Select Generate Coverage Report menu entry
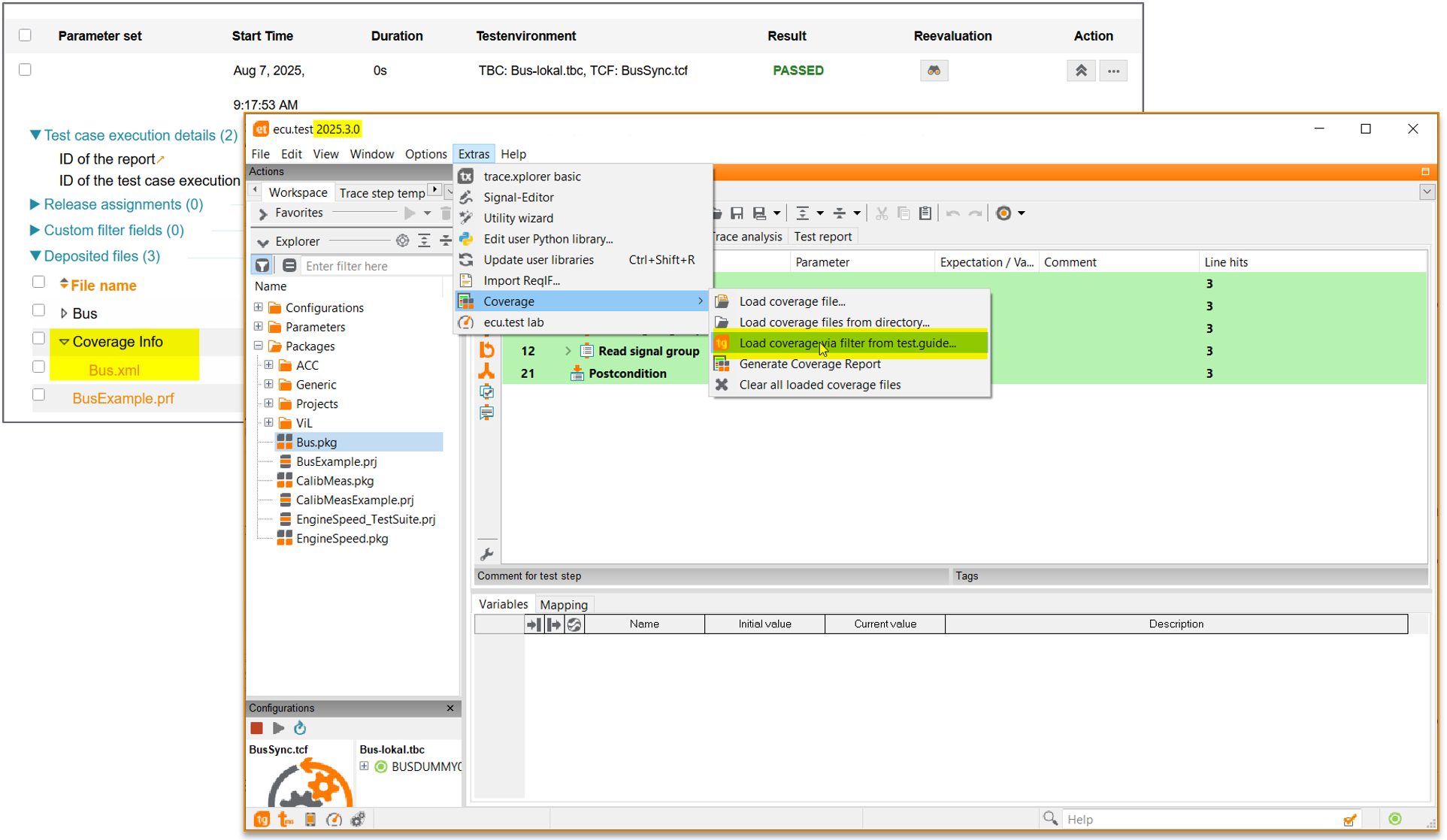Image resolution: width=1447 pixels, height=840 pixels. (x=810, y=364)
